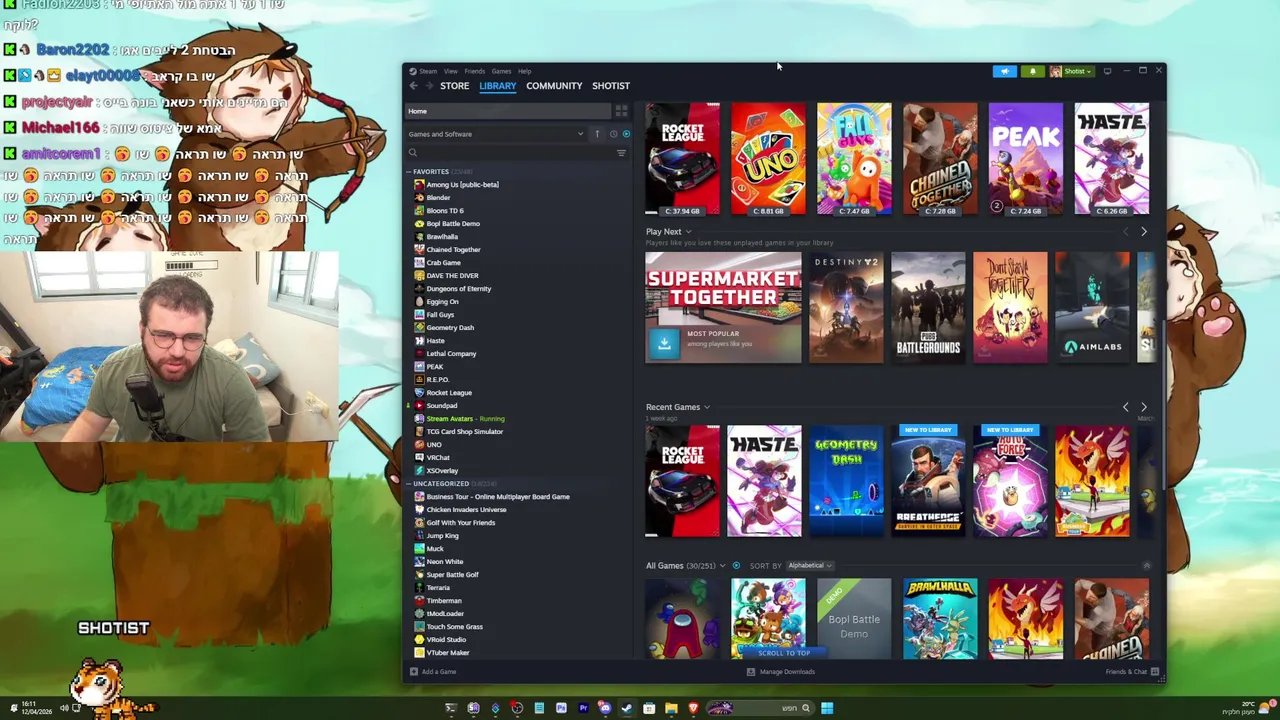Open Destiny 2 cover in Play Next

pyautogui.click(x=846, y=307)
